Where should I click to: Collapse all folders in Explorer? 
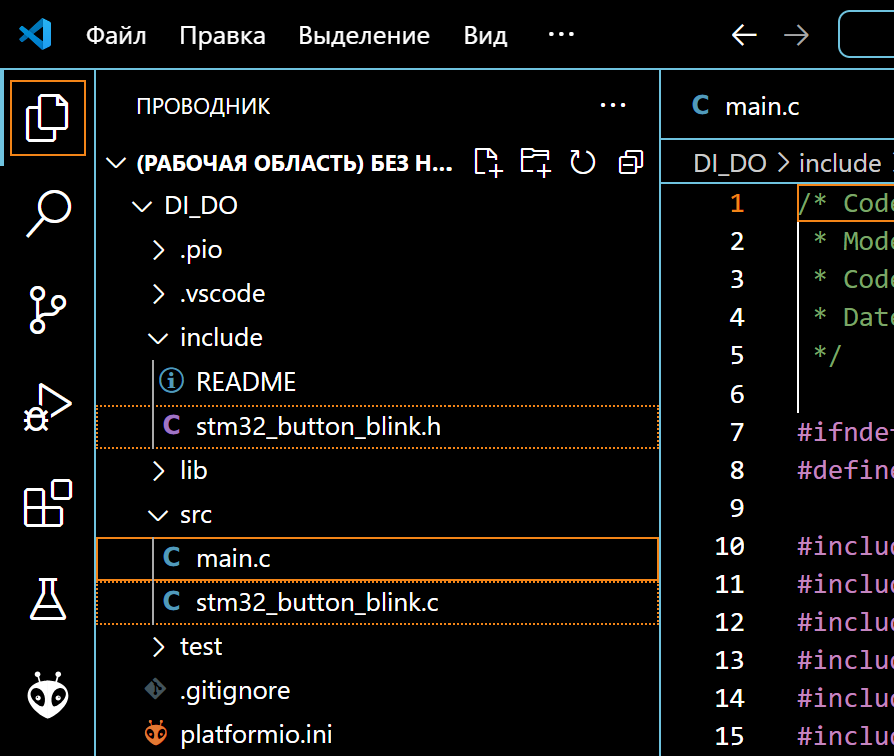[x=629, y=162]
